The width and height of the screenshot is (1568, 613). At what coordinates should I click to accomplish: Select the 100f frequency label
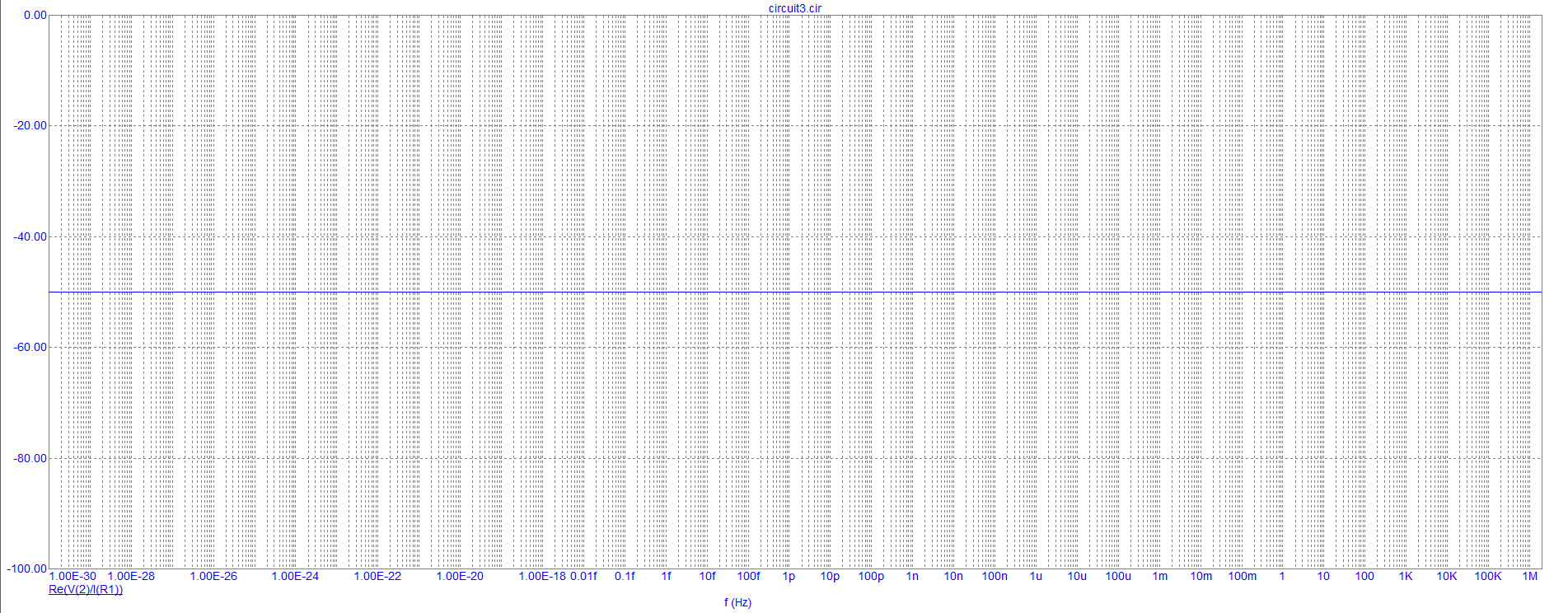pos(748,576)
